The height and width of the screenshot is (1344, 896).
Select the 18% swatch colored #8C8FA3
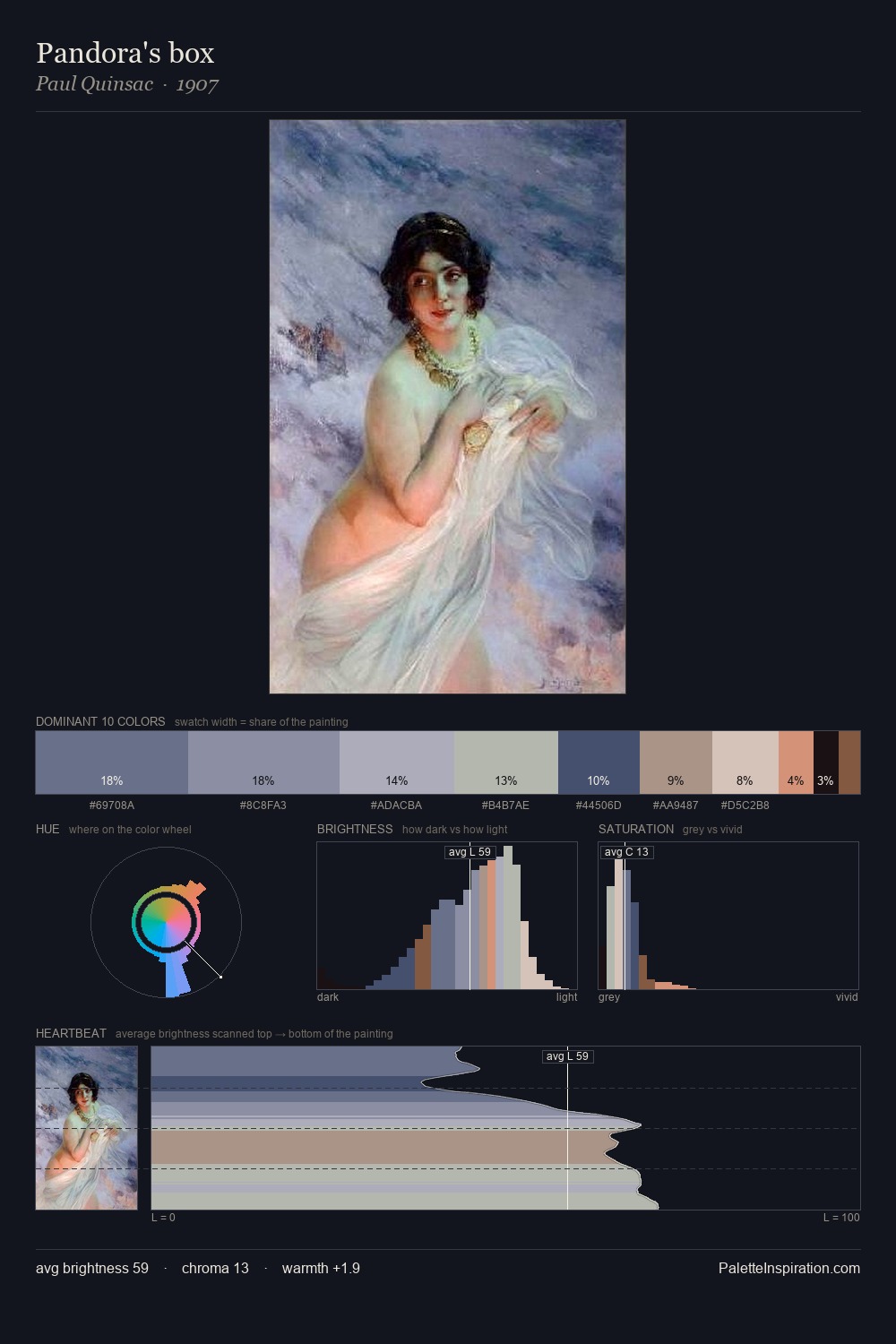pos(263,762)
